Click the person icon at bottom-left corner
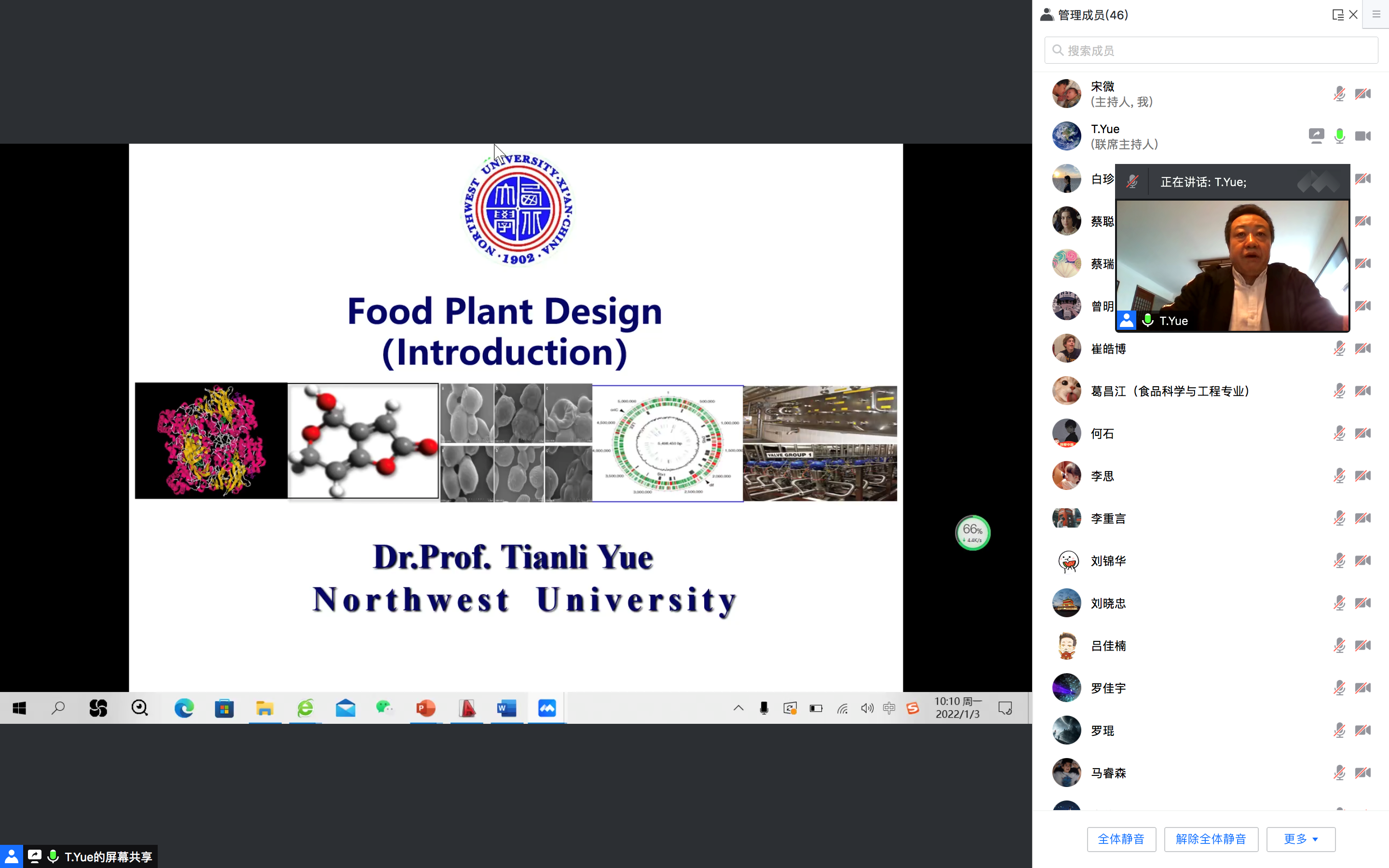Viewport: 1389px width, 868px height. pyautogui.click(x=11, y=856)
